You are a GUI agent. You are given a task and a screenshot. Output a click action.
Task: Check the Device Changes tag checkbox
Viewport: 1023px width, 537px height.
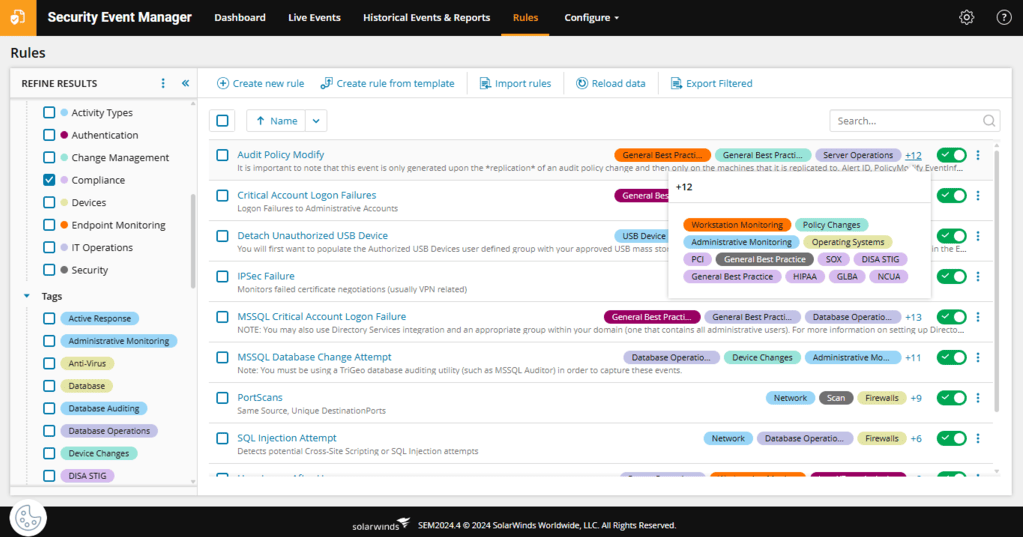[49, 453]
